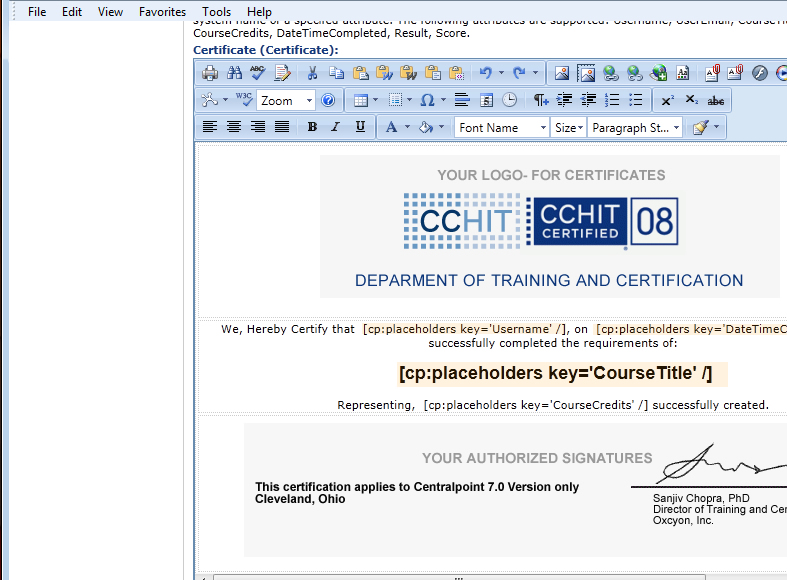Viewport: 787px width, 580px height.
Task: Click the Insert Symbol omega icon
Action: [427, 100]
